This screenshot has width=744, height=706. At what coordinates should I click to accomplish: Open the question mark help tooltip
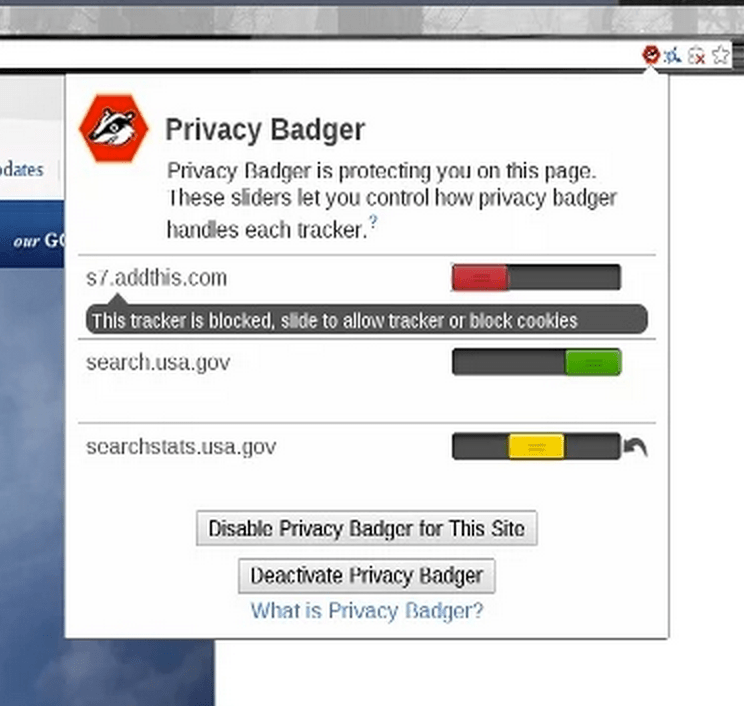coord(373,223)
